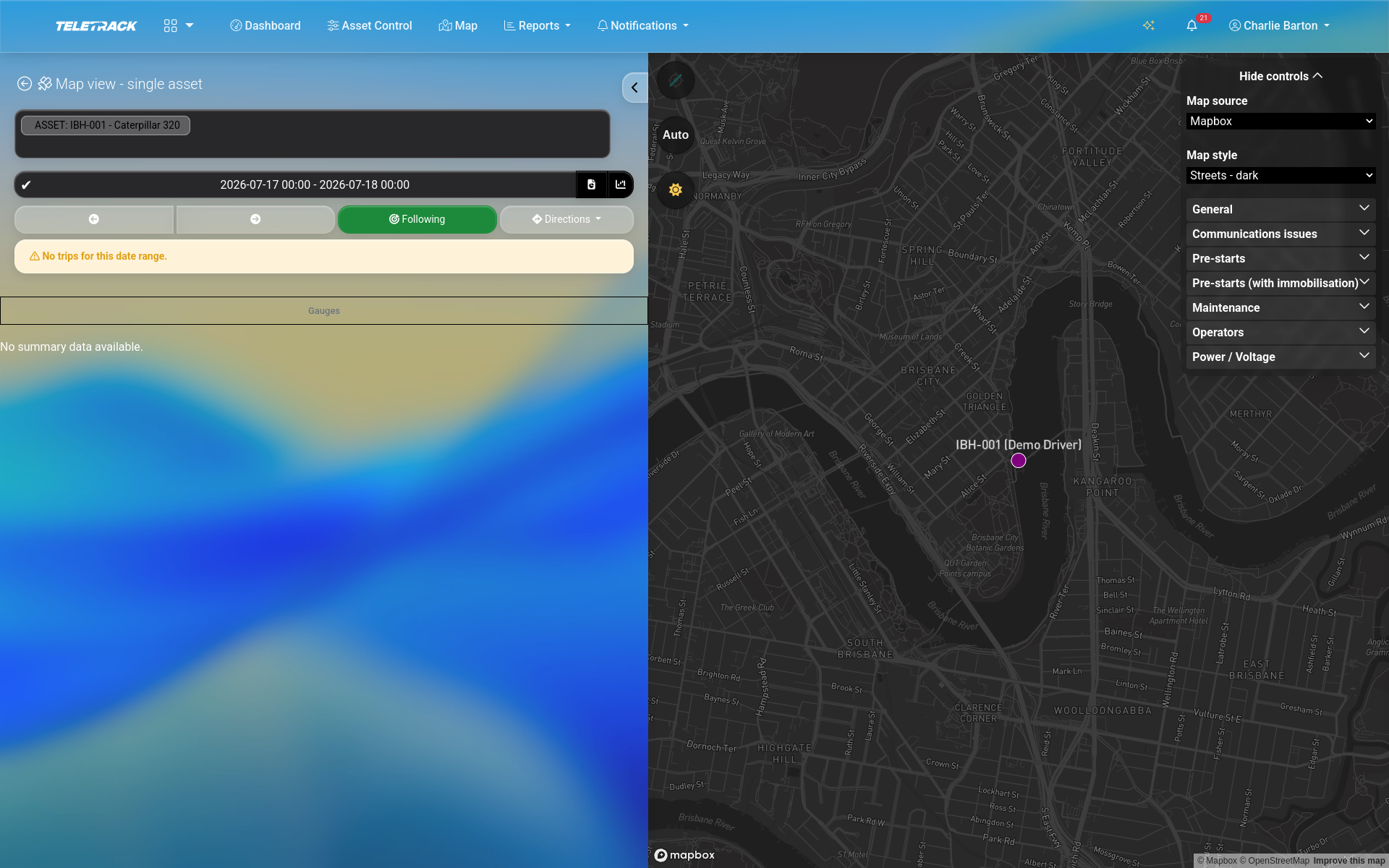Open the Map source Mapbox dropdown
The image size is (1389, 868).
pos(1281,122)
